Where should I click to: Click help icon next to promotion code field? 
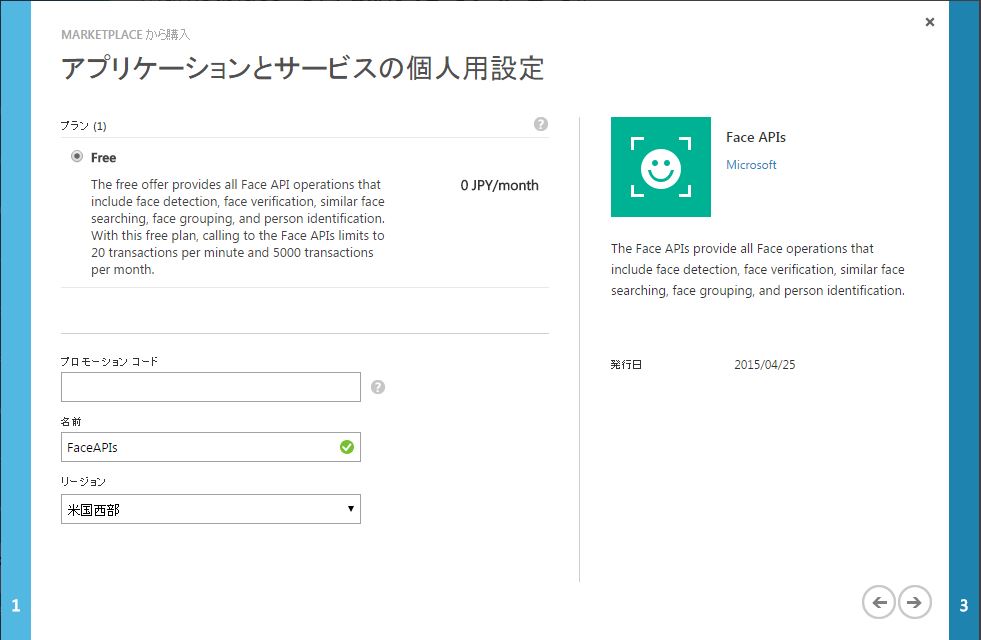click(x=378, y=387)
